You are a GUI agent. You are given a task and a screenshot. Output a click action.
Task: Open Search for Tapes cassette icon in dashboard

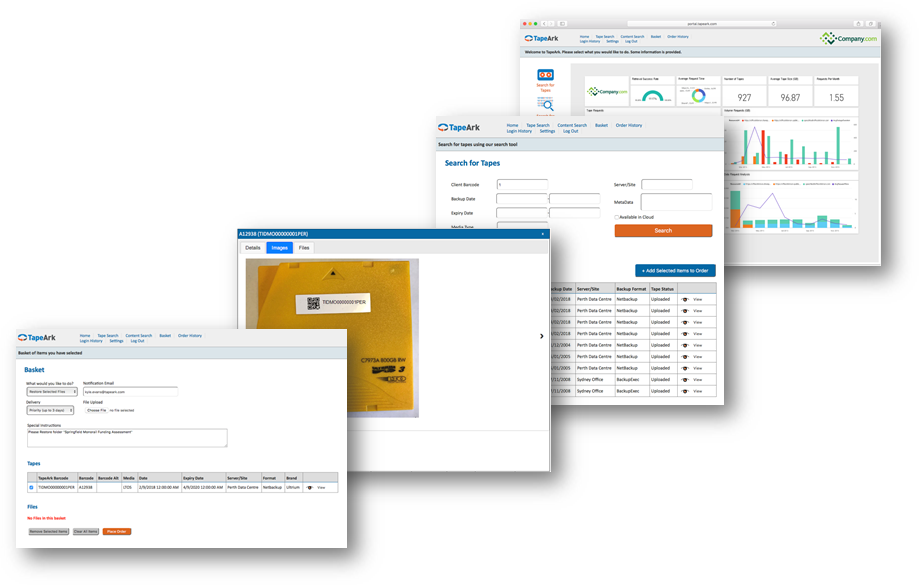(546, 75)
